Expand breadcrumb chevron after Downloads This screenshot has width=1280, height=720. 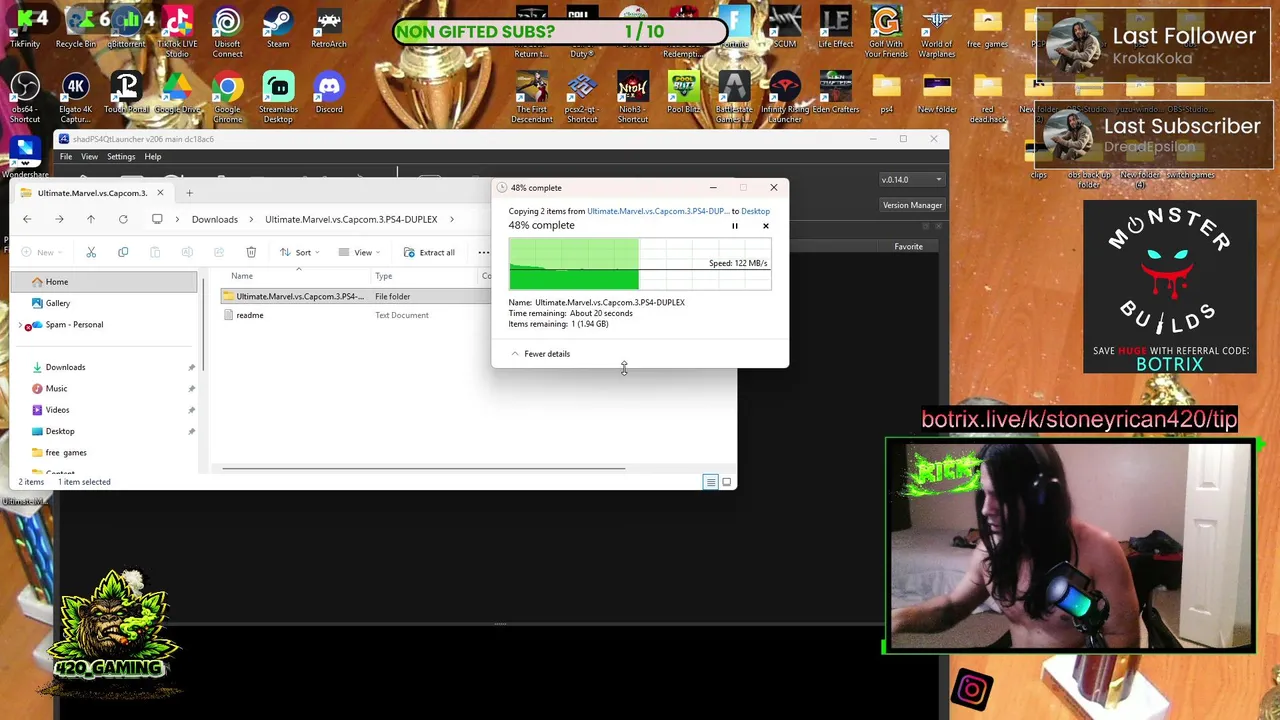click(253, 219)
